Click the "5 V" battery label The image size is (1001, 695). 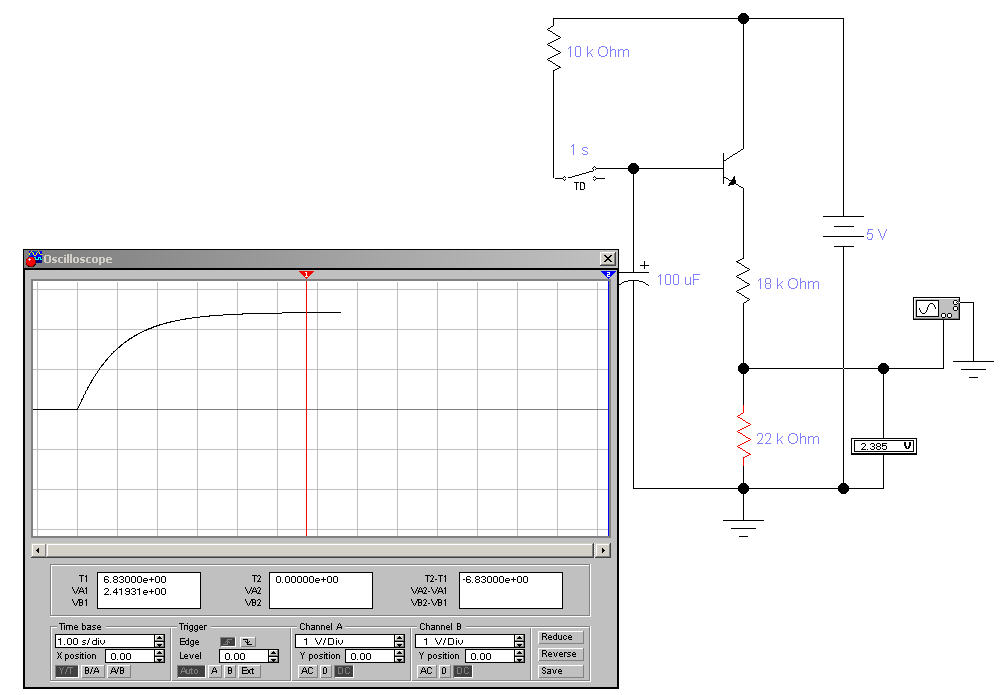click(877, 235)
